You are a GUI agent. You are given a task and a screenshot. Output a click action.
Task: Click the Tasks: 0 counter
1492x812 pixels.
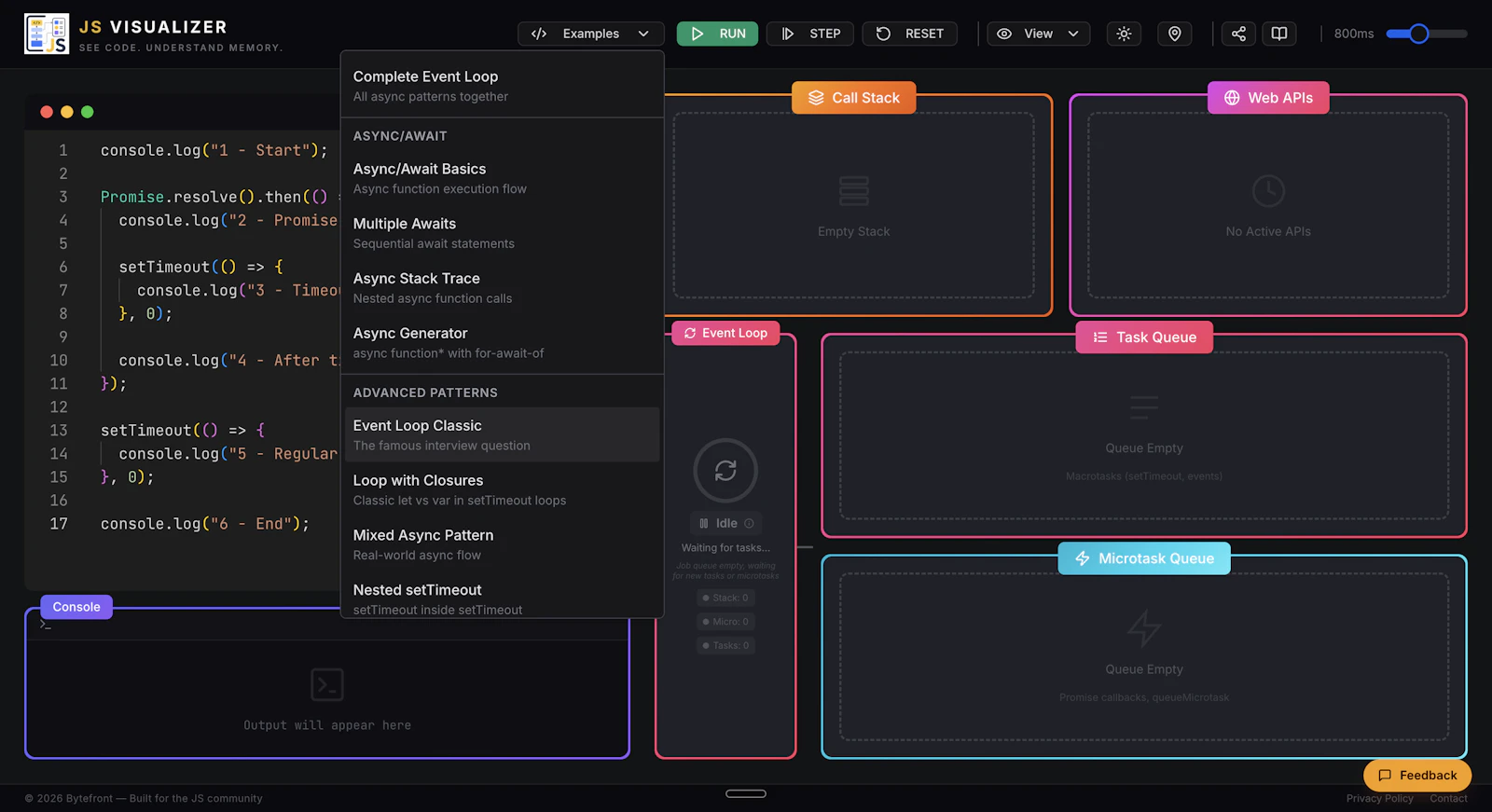[725, 645]
